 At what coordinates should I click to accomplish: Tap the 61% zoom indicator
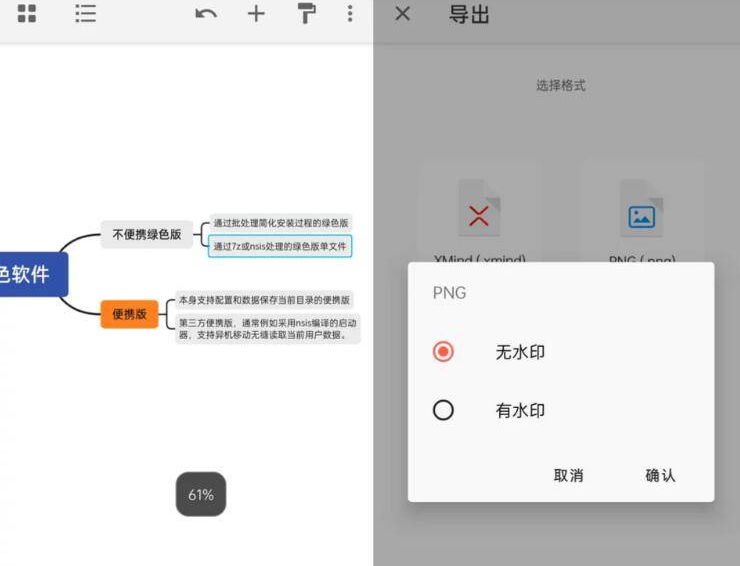point(201,494)
